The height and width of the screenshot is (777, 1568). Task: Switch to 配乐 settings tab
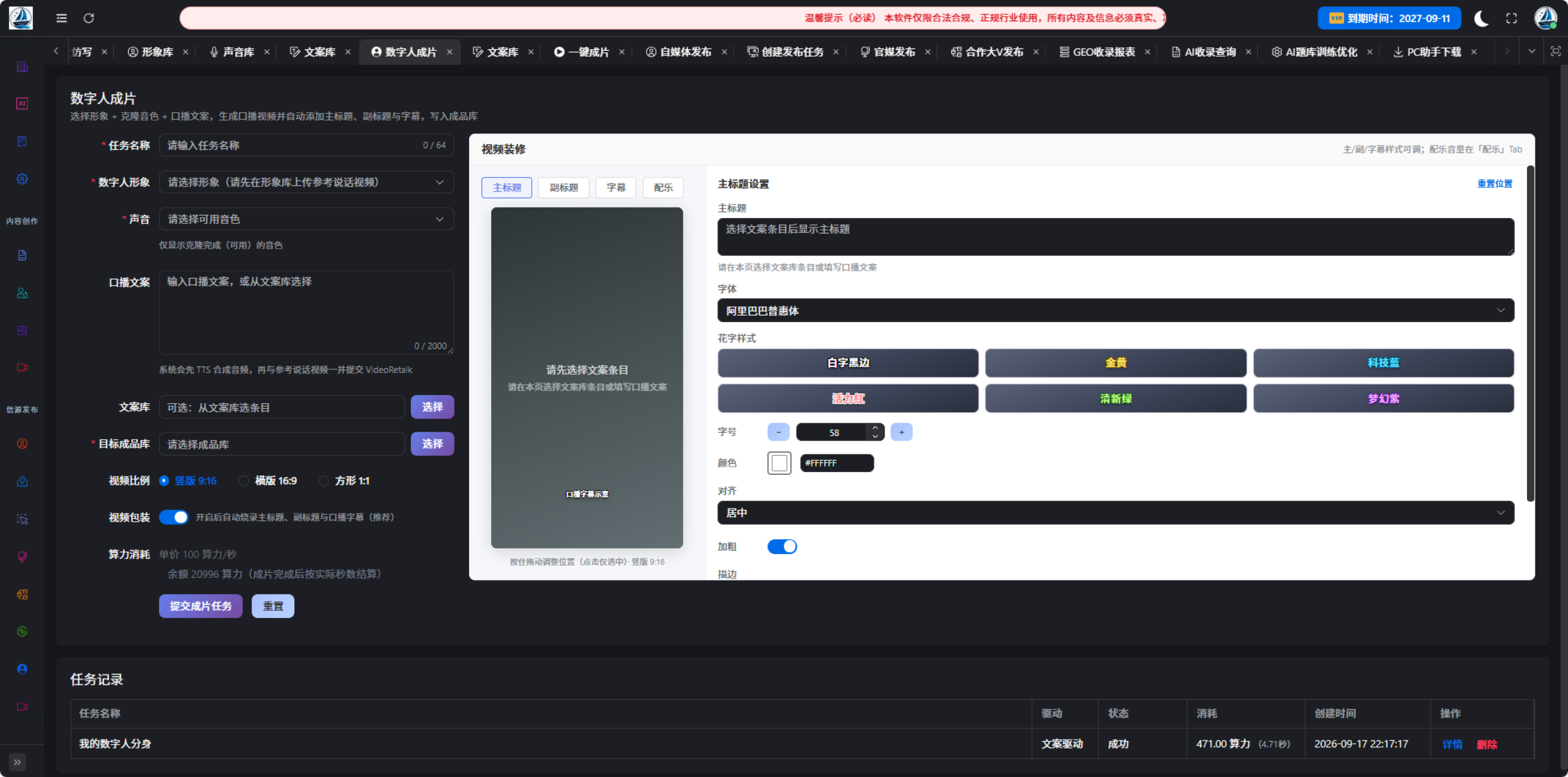pos(663,187)
